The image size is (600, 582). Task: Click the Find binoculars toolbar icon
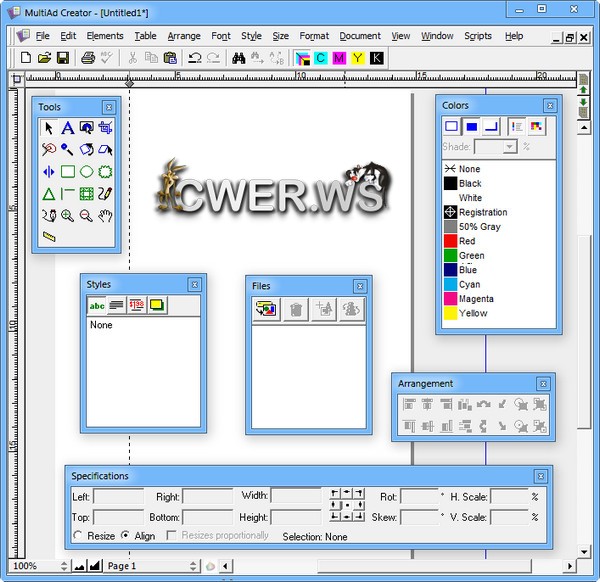[x=239, y=58]
